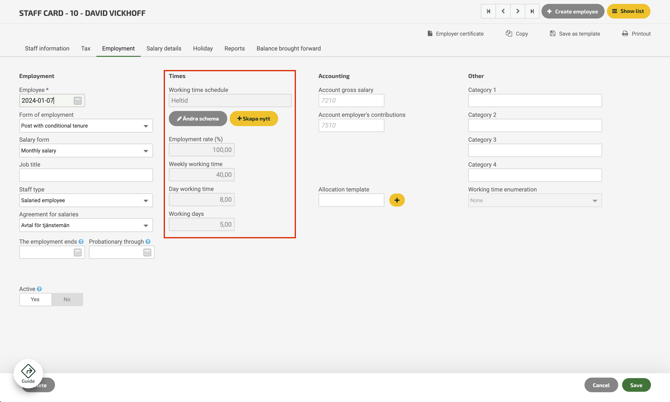This screenshot has height=402, width=670.
Task: Go to the next employee record
Action: click(517, 12)
